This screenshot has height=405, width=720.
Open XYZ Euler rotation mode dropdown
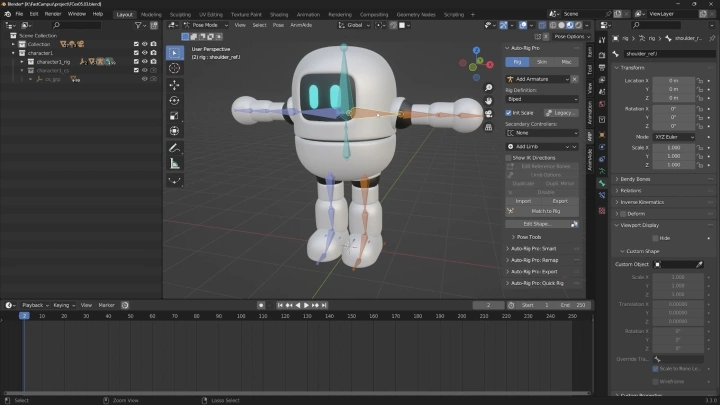[x=674, y=137]
